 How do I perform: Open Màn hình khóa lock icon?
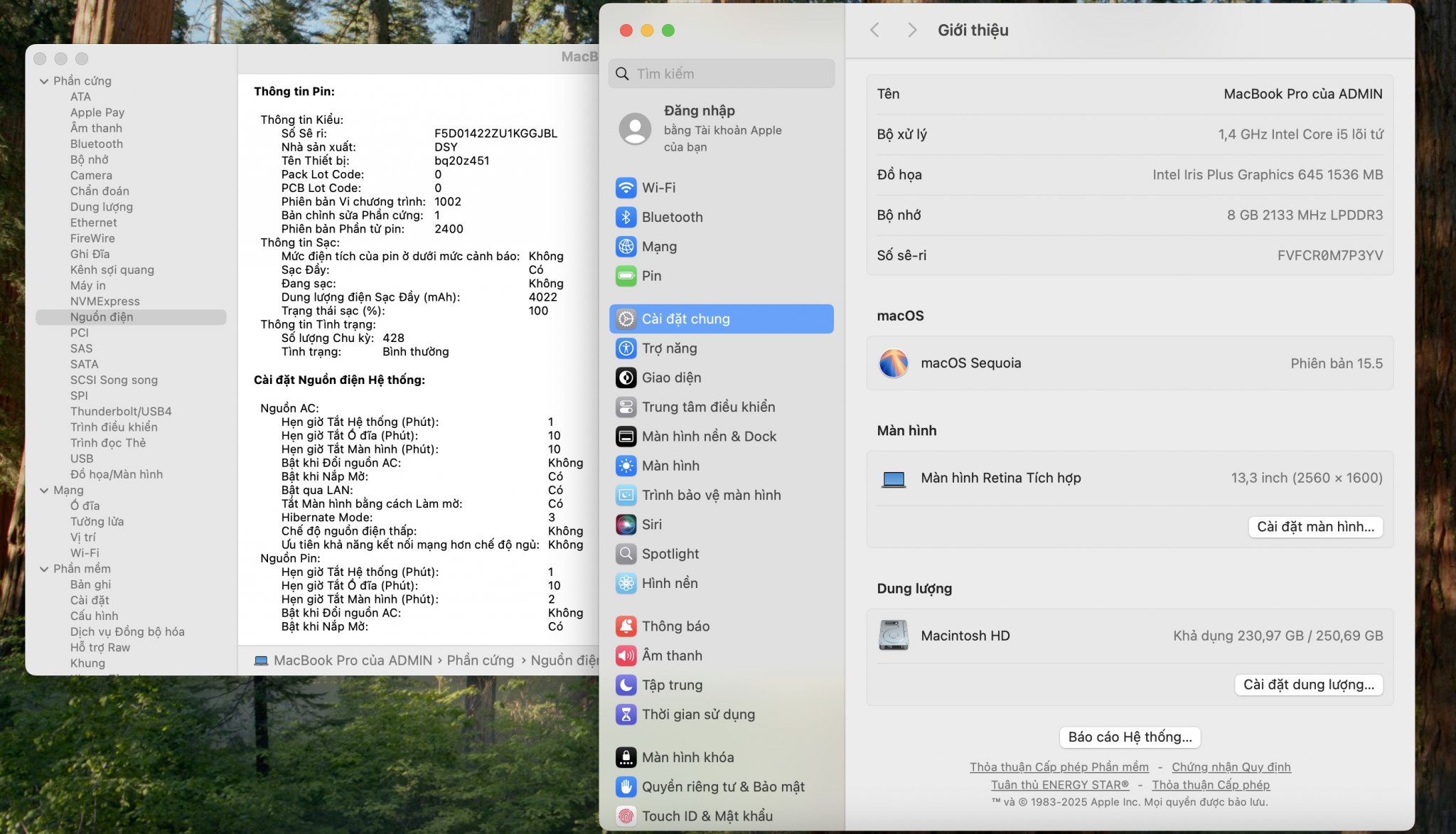[x=626, y=757]
